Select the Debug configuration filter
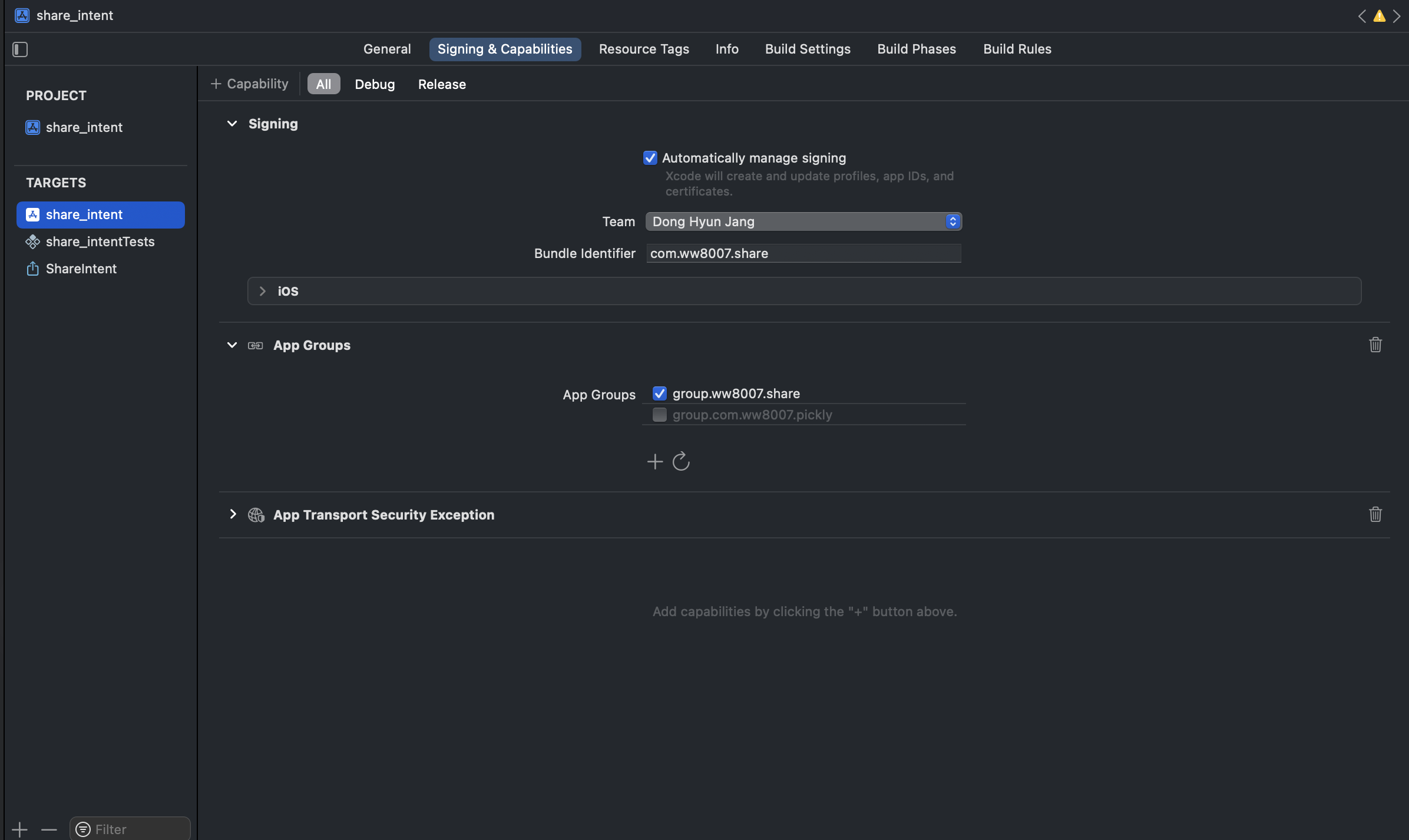This screenshot has width=1409, height=840. point(375,84)
